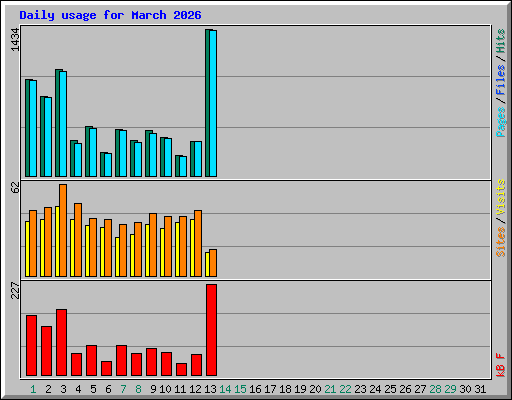Click the Visits legend label
The height and width of the screenshot is (400, 512).
pos(501,197)
